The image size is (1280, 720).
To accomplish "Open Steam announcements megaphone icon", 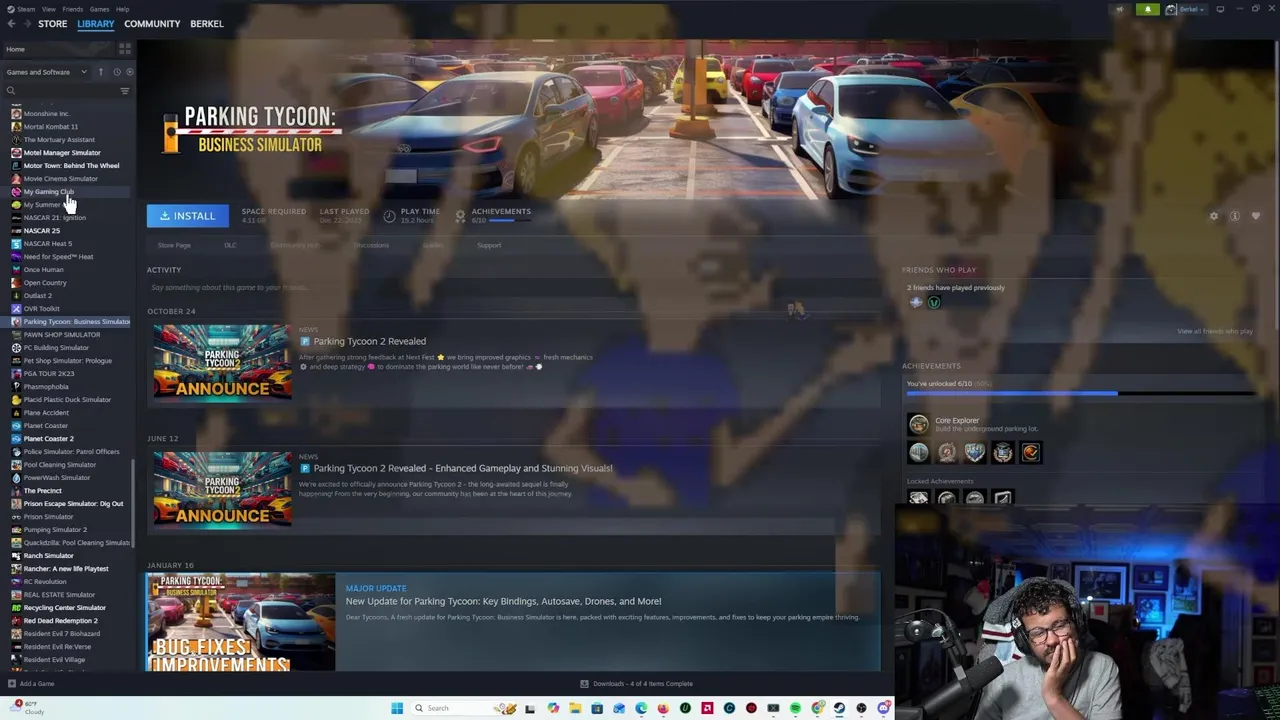I will (x=1119, y=9).
